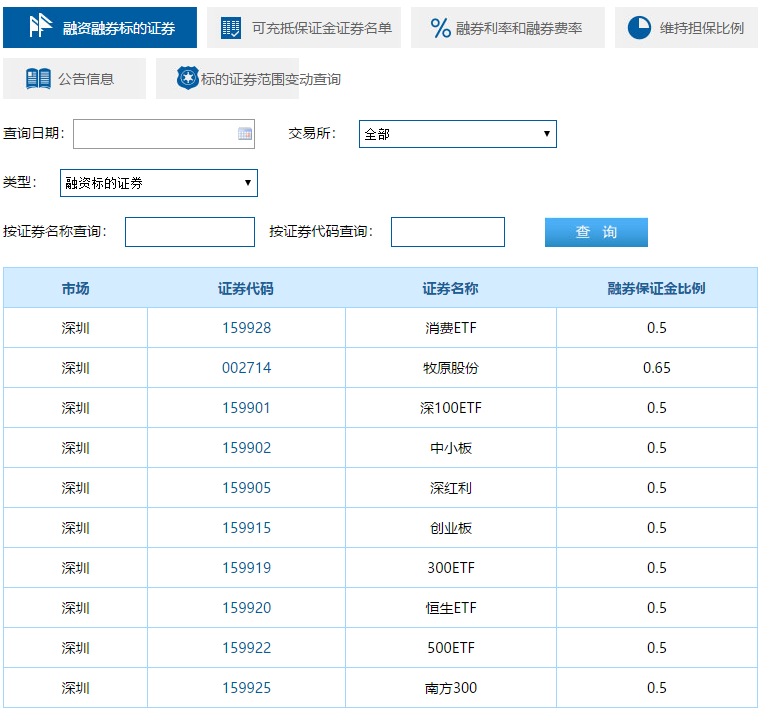Click 深圳 market cell in 500ETF row

pyautogui.click(x=76, y=648)
